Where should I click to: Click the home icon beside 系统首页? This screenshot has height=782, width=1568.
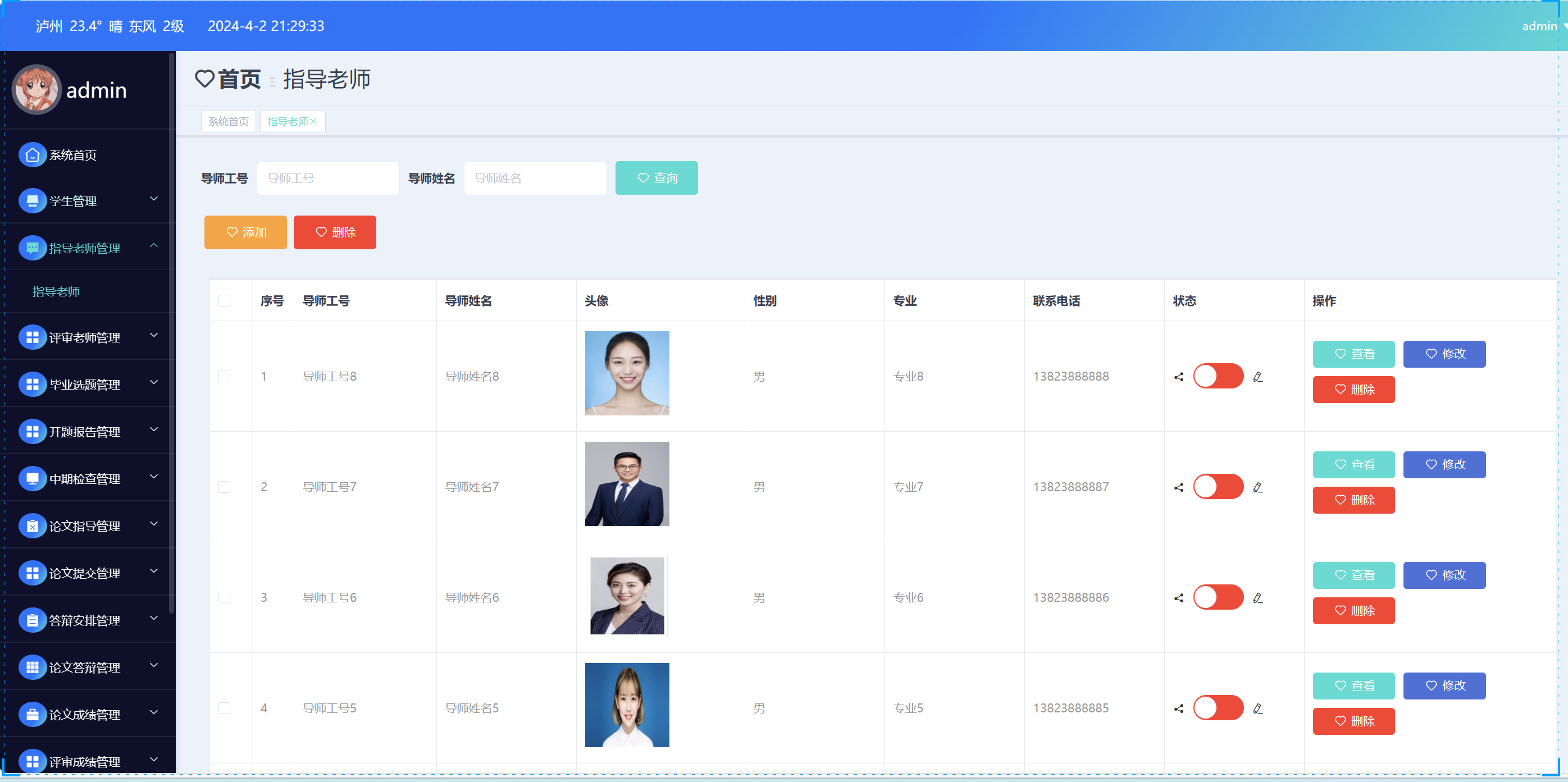pyautogui.click(x=32, y=154)
